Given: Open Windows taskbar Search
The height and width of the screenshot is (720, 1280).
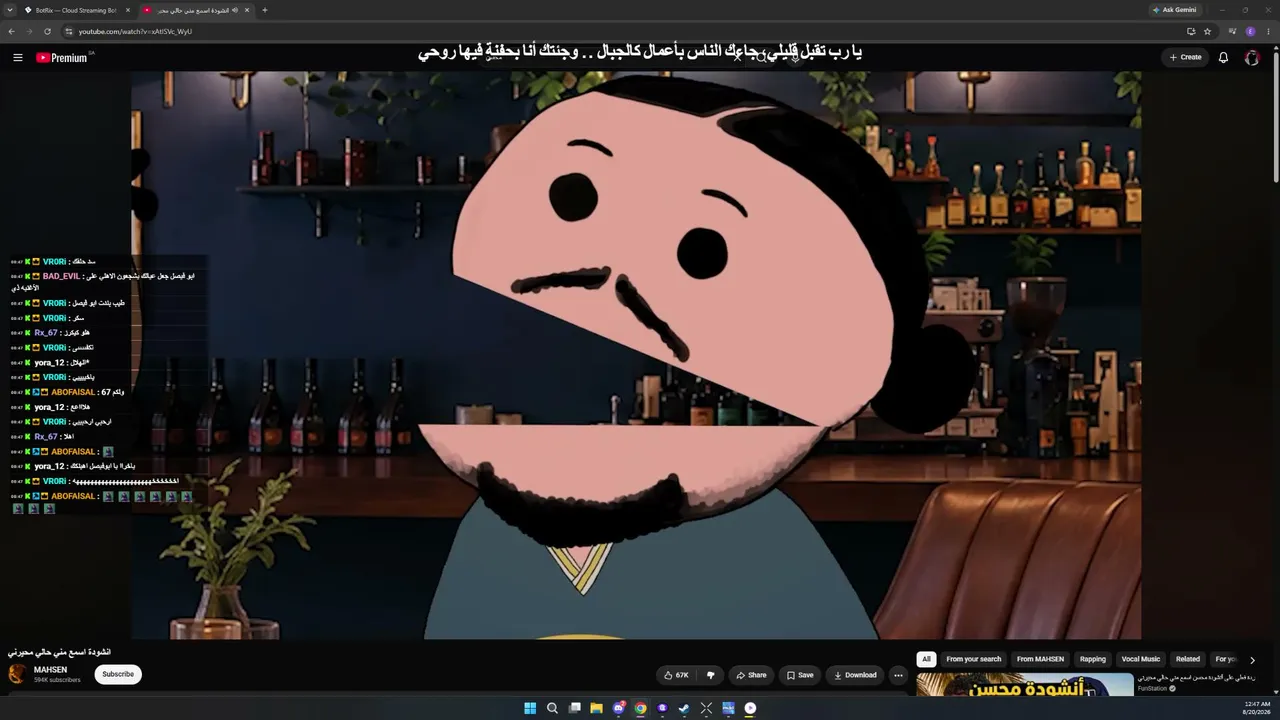Looking at the screenshot, I should [x=552, y=708].
